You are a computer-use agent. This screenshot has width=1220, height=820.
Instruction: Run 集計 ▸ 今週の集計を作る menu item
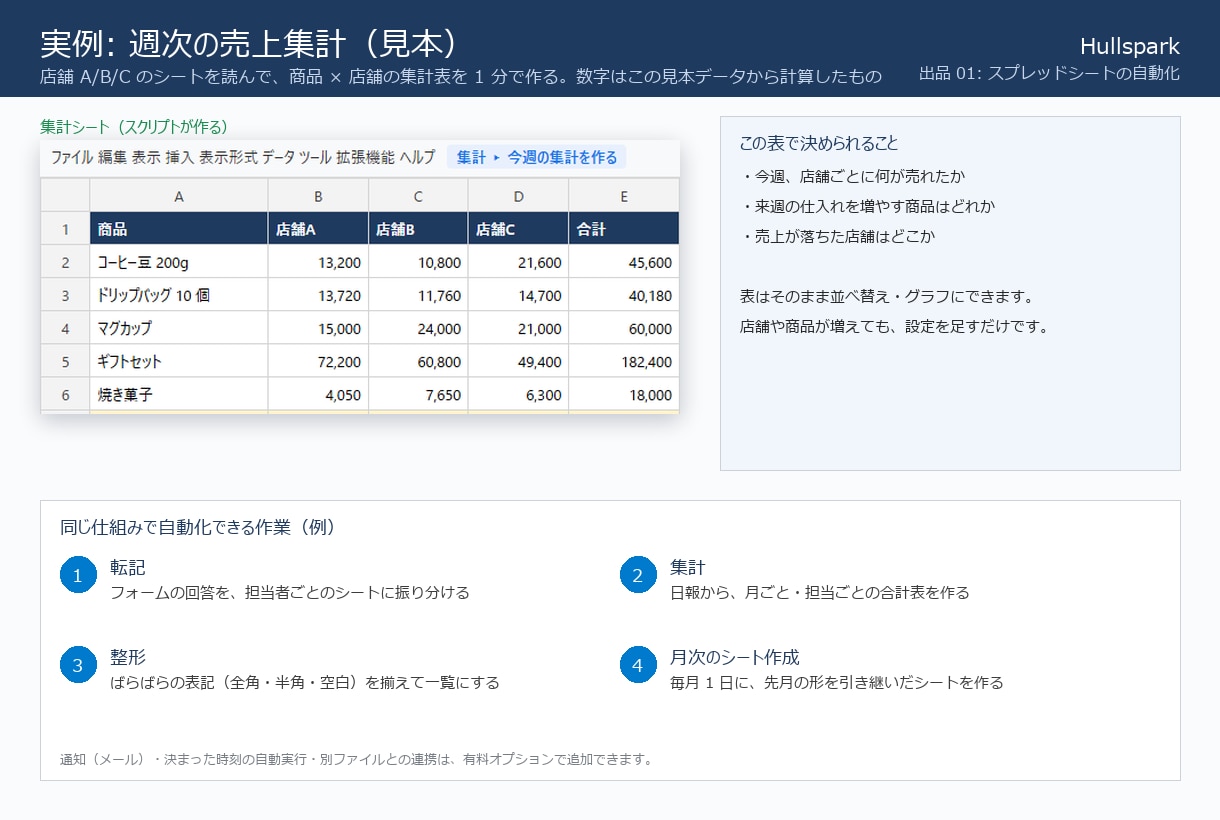537,157
